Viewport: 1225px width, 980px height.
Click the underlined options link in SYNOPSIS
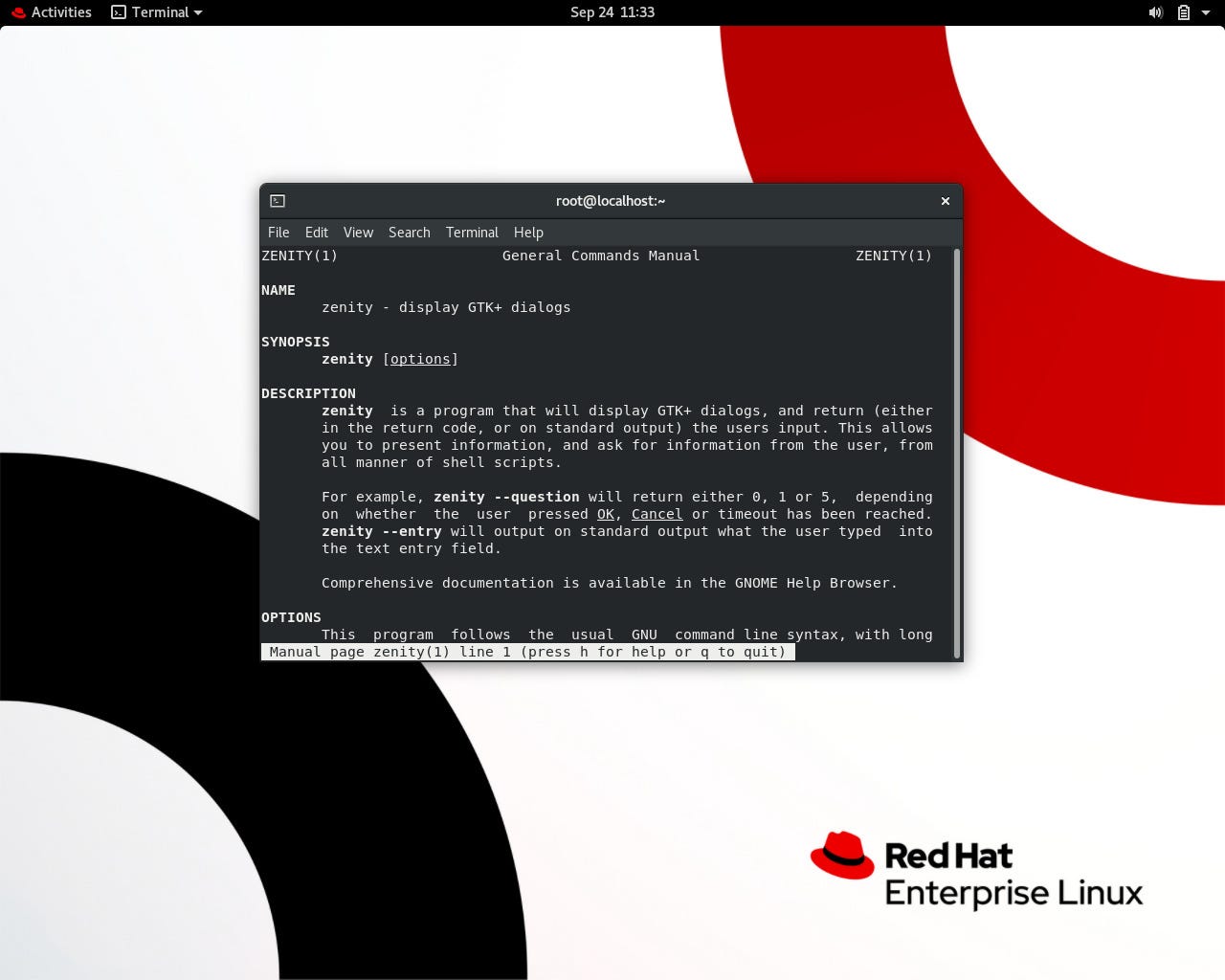click(420, 359)
